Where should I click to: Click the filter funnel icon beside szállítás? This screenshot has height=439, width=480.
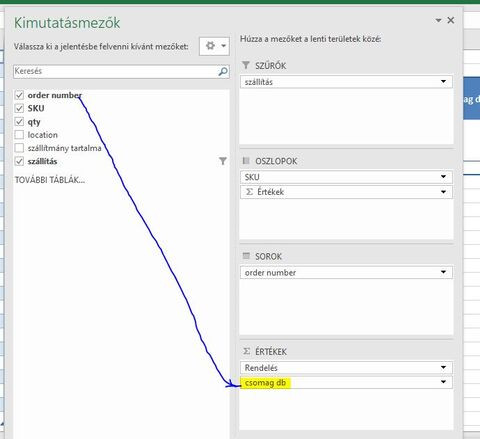[x=223, y=161]
